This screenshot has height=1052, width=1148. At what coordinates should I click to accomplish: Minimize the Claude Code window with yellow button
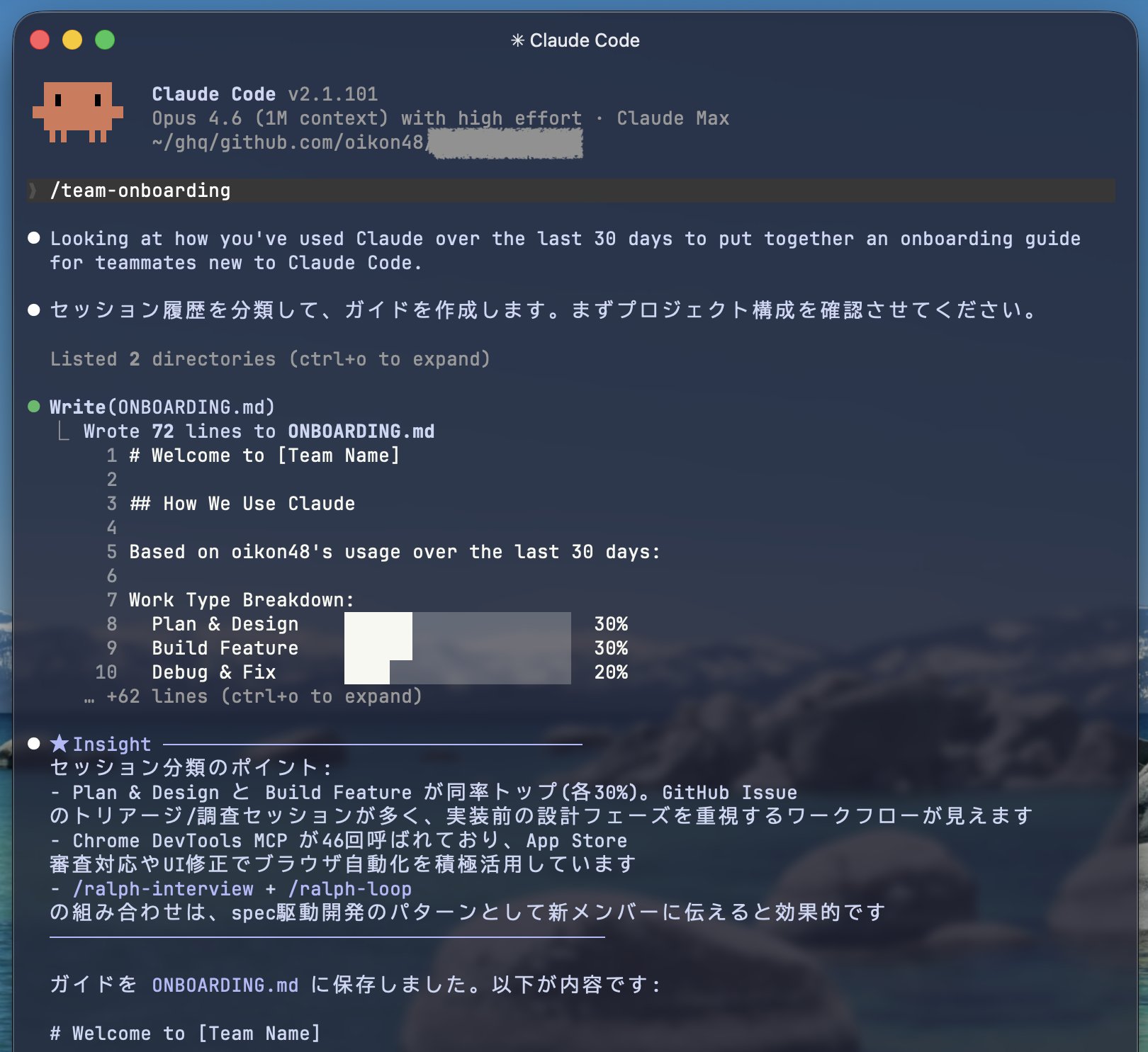(x=72, y=40)
